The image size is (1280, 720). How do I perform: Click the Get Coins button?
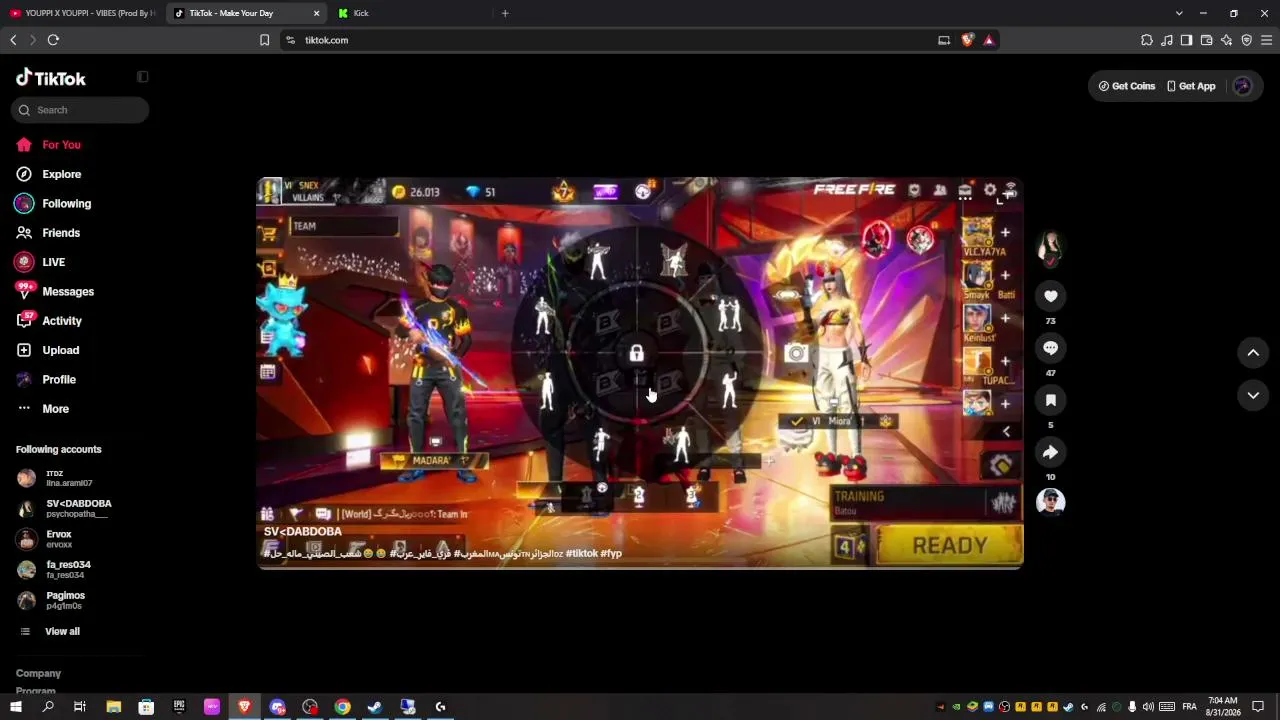coord(1127,86)
